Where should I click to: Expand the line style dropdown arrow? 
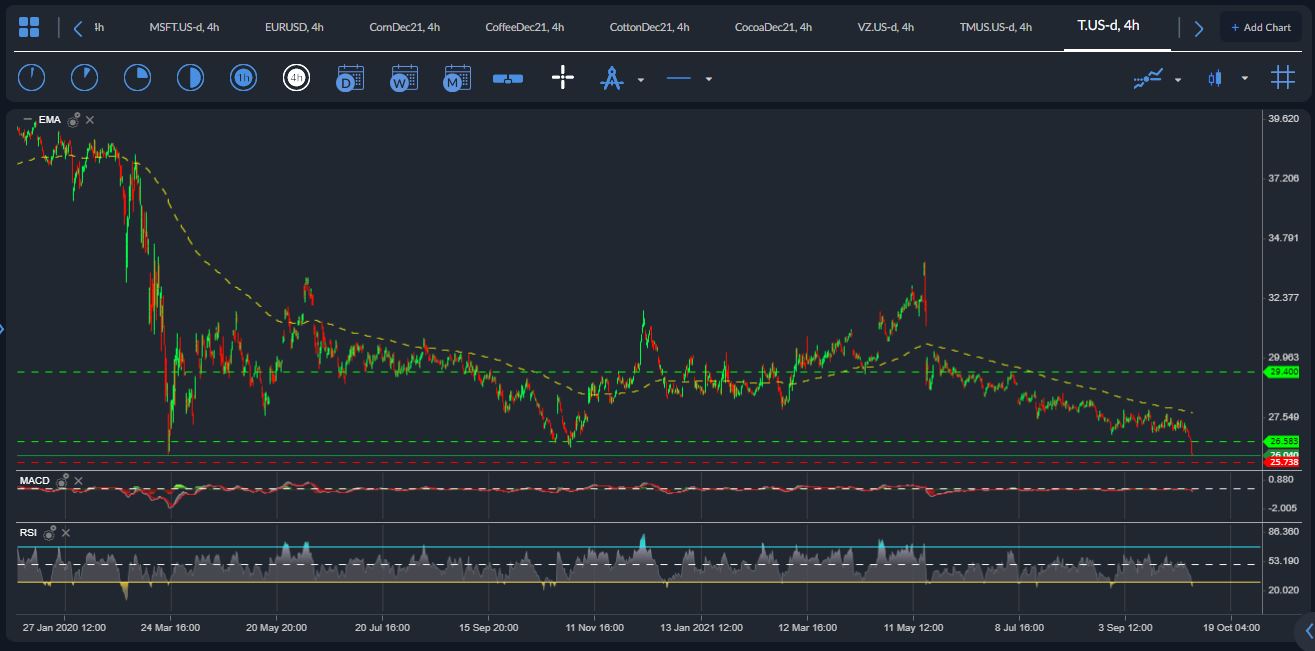(708, 79)
